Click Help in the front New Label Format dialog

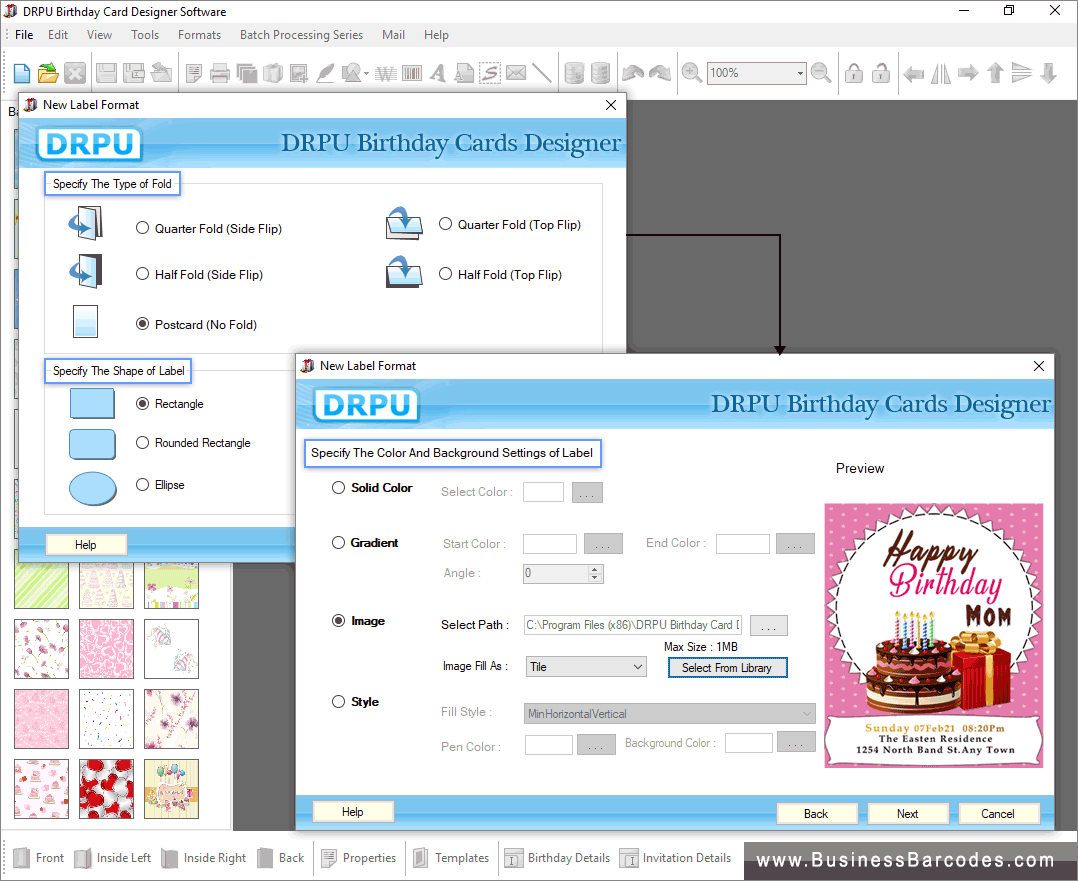tap(353, 812)
